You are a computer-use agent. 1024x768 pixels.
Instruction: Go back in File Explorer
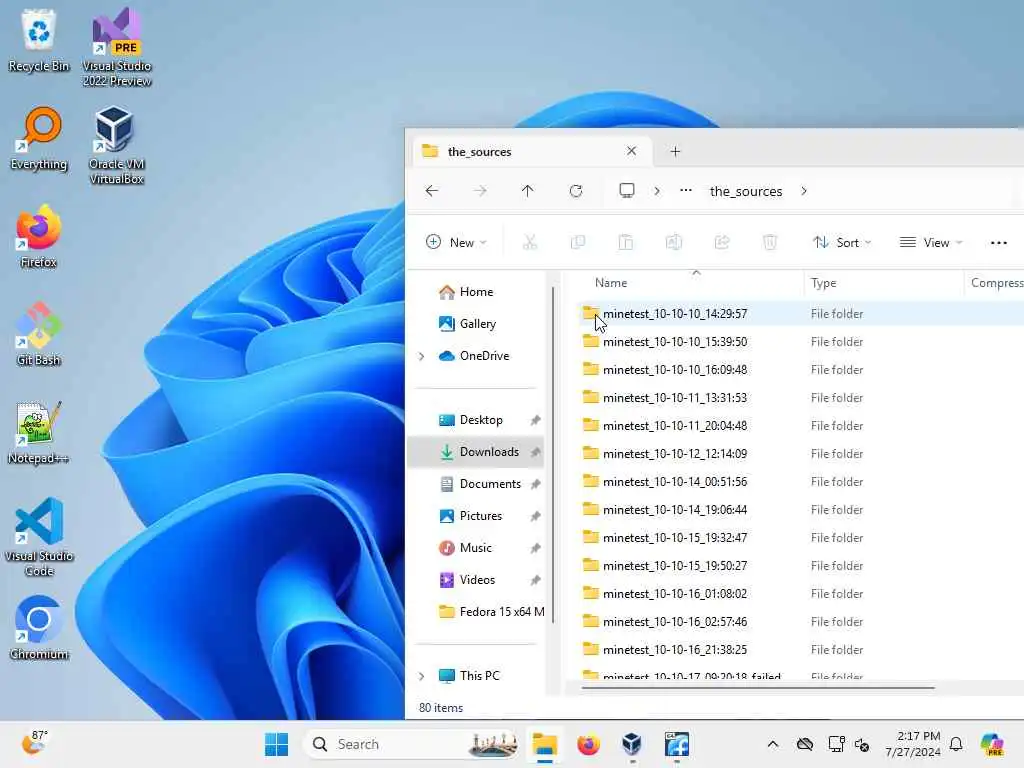point(432,191)
